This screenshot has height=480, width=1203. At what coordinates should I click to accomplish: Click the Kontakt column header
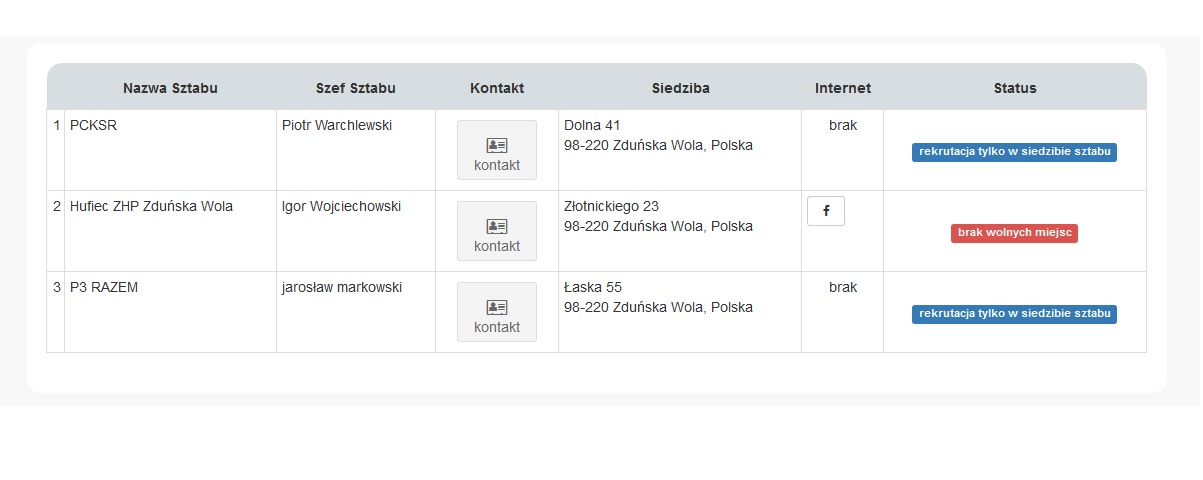[497, 88]
